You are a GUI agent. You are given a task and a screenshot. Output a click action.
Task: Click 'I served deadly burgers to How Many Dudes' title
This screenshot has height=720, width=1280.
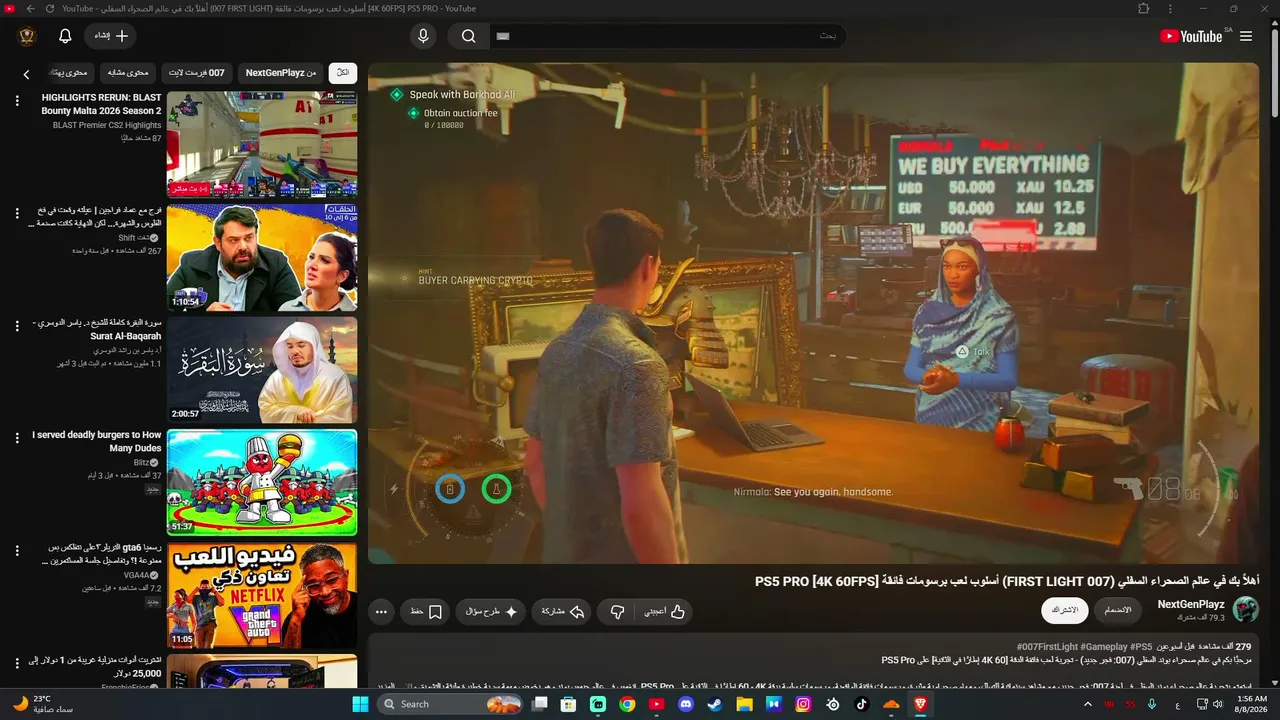coord(97,442)
